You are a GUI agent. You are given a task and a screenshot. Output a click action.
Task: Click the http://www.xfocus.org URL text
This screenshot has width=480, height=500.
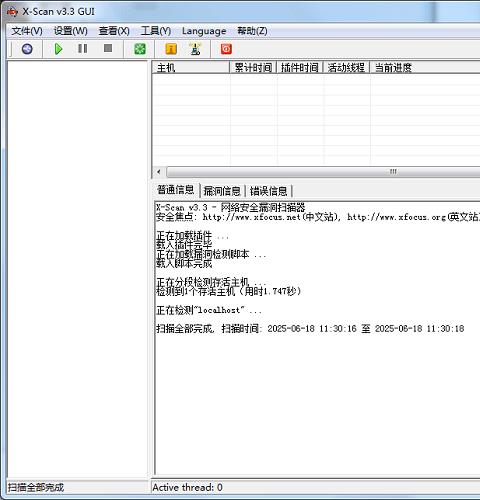(396, 217)
